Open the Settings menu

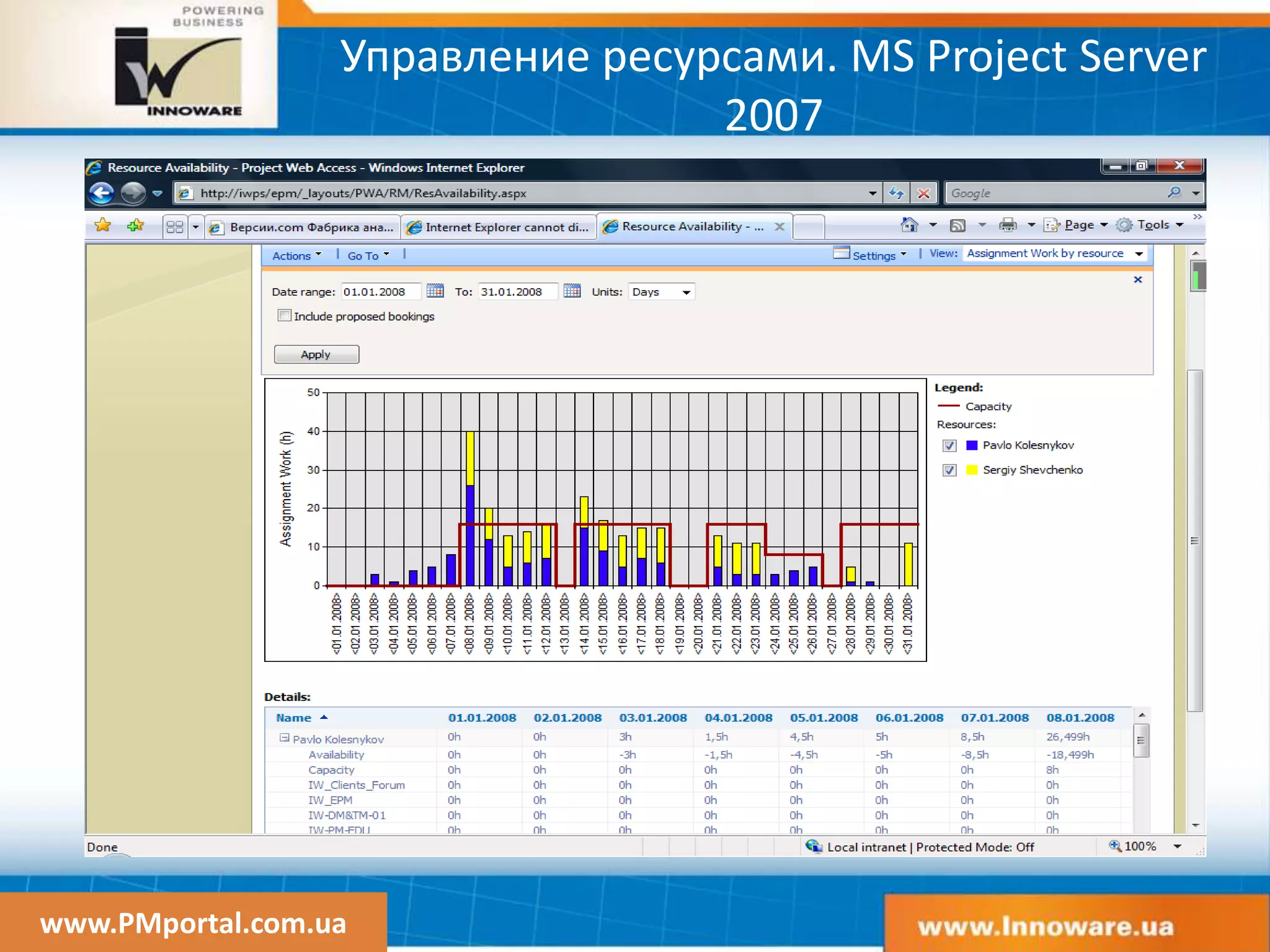(879, 255)
